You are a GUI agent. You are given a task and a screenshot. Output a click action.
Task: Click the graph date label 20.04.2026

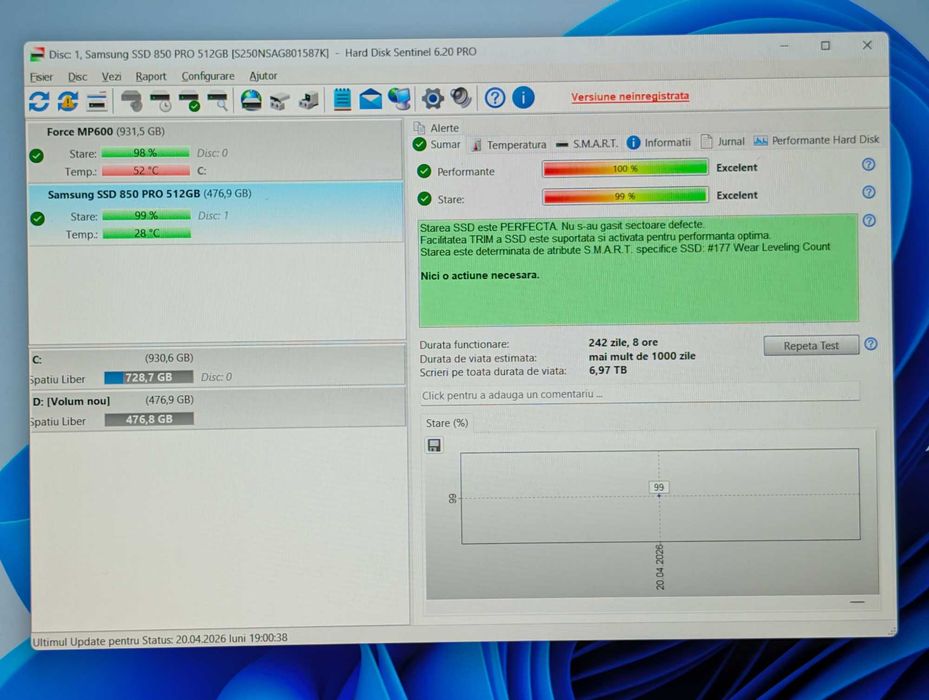click(659, 566)
